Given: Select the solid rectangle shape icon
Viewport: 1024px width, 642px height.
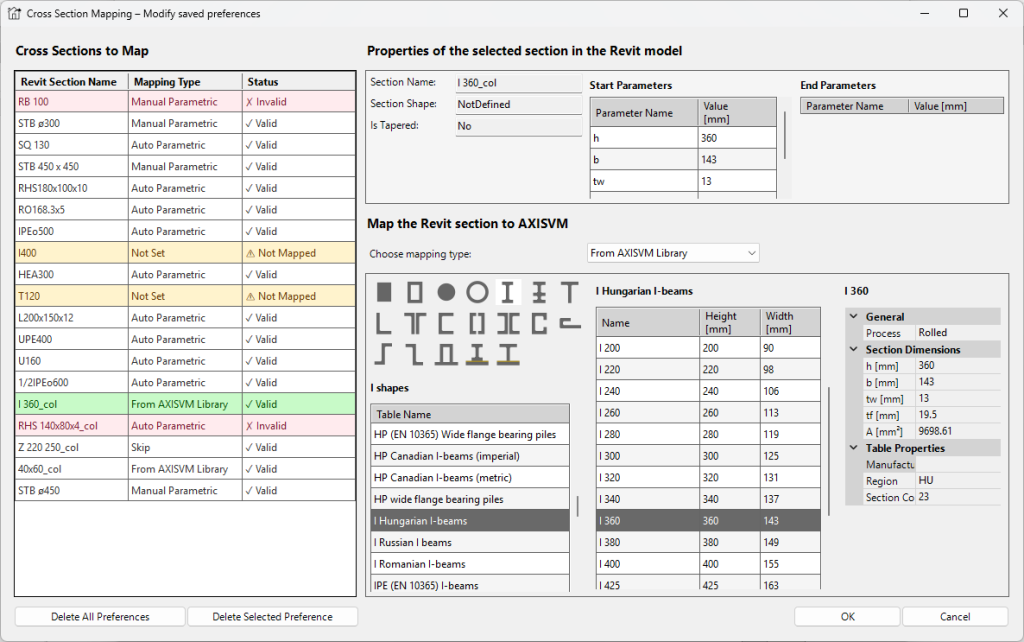Looking at the screenshot, I should coord(385,292).
